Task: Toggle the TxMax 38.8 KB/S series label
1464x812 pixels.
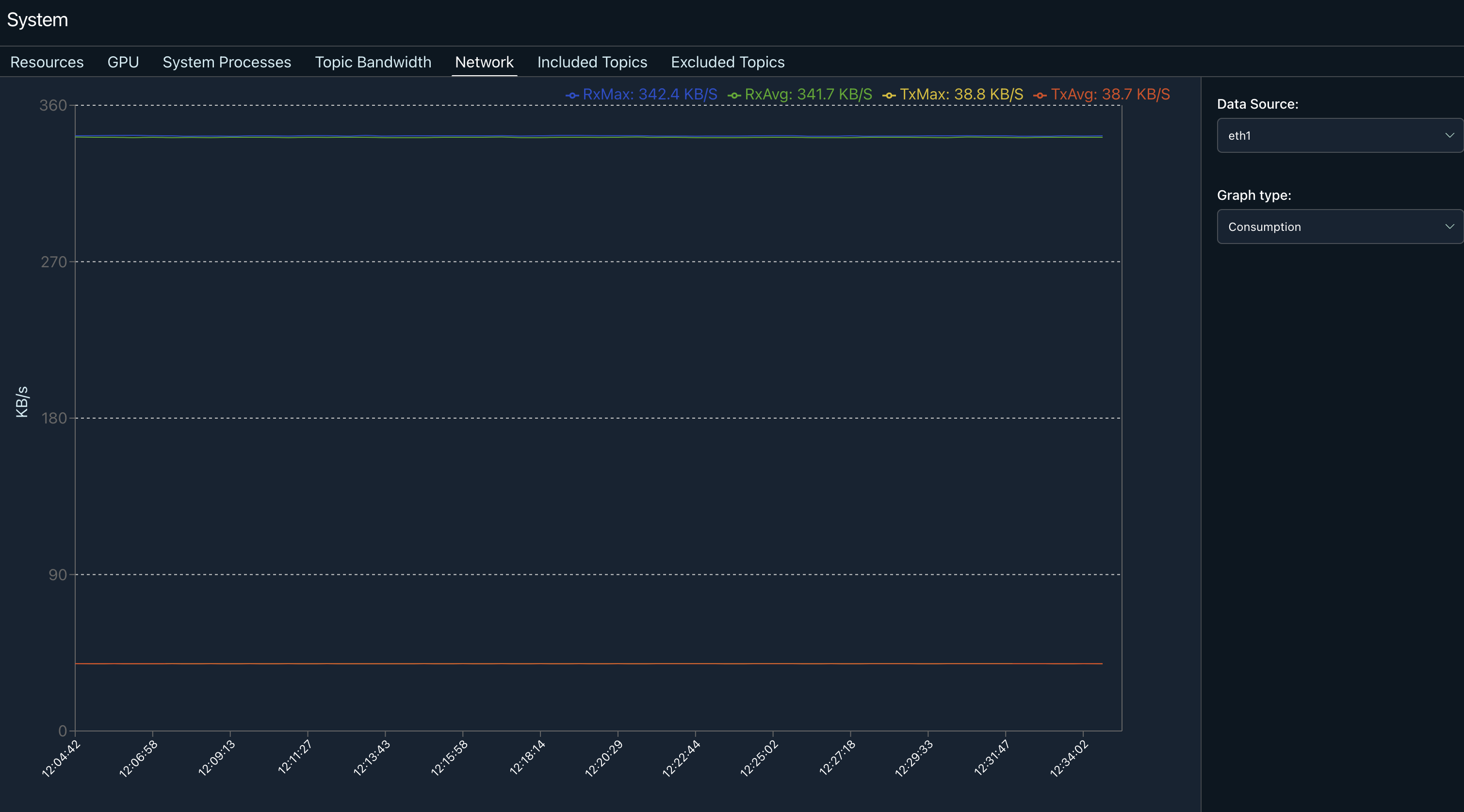Action: 961,94
